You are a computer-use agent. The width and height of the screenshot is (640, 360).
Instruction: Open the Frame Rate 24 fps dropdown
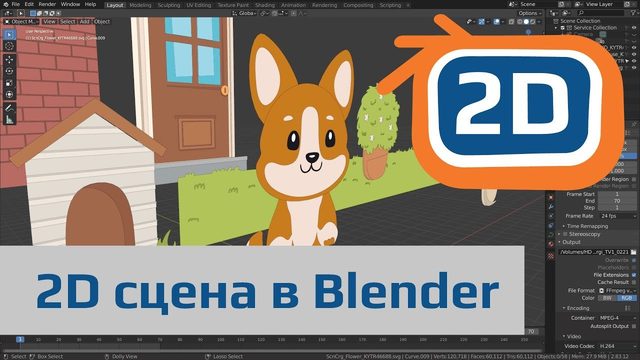coord(617,216)
